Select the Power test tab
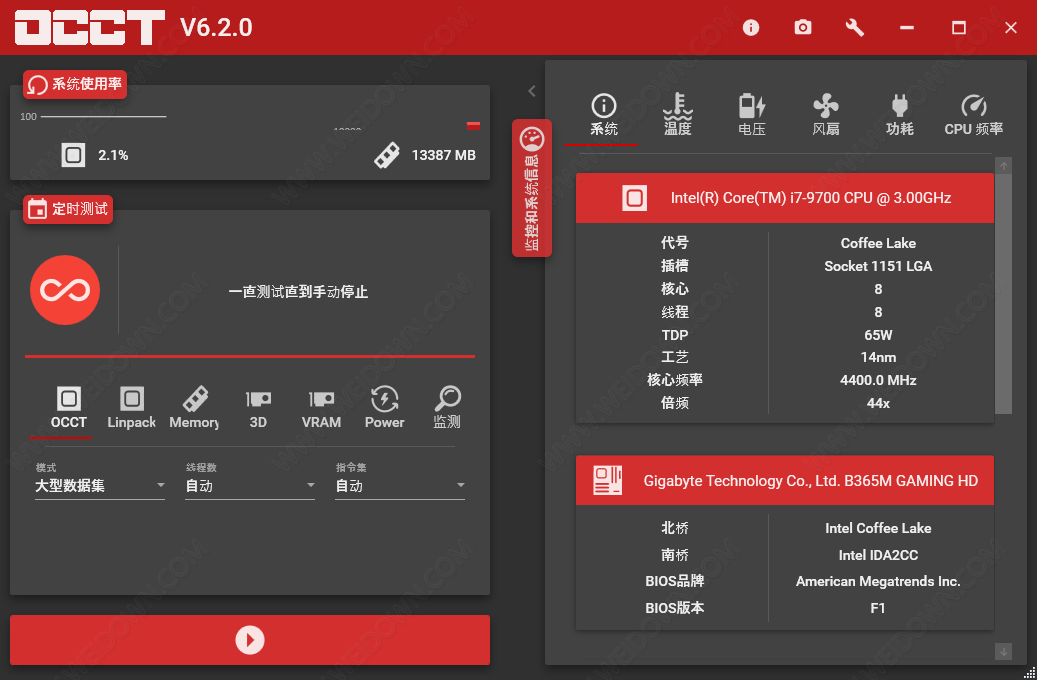 coord(384,409)
